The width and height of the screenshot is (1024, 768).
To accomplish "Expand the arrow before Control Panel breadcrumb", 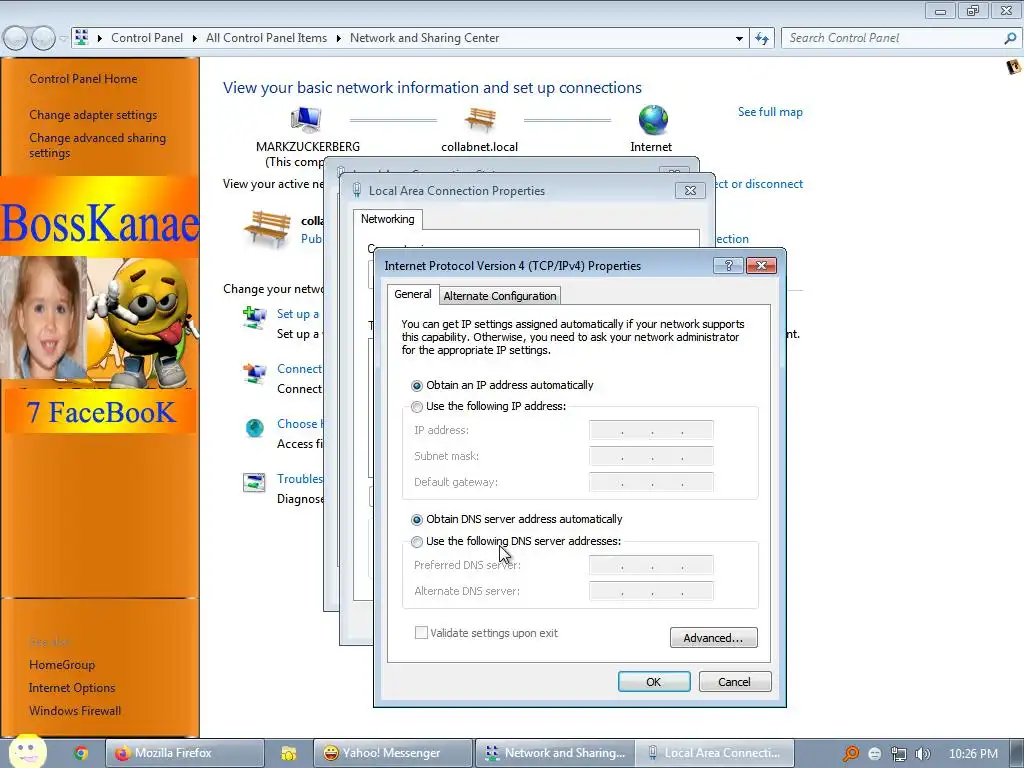I will tap(100, 38).
